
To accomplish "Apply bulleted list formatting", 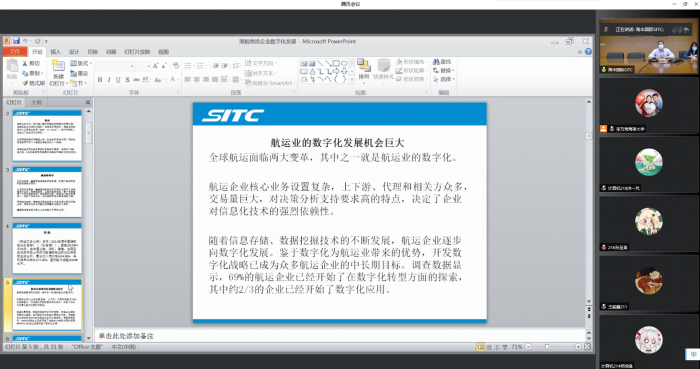I will pyautogui.click(x=189, y=66).
